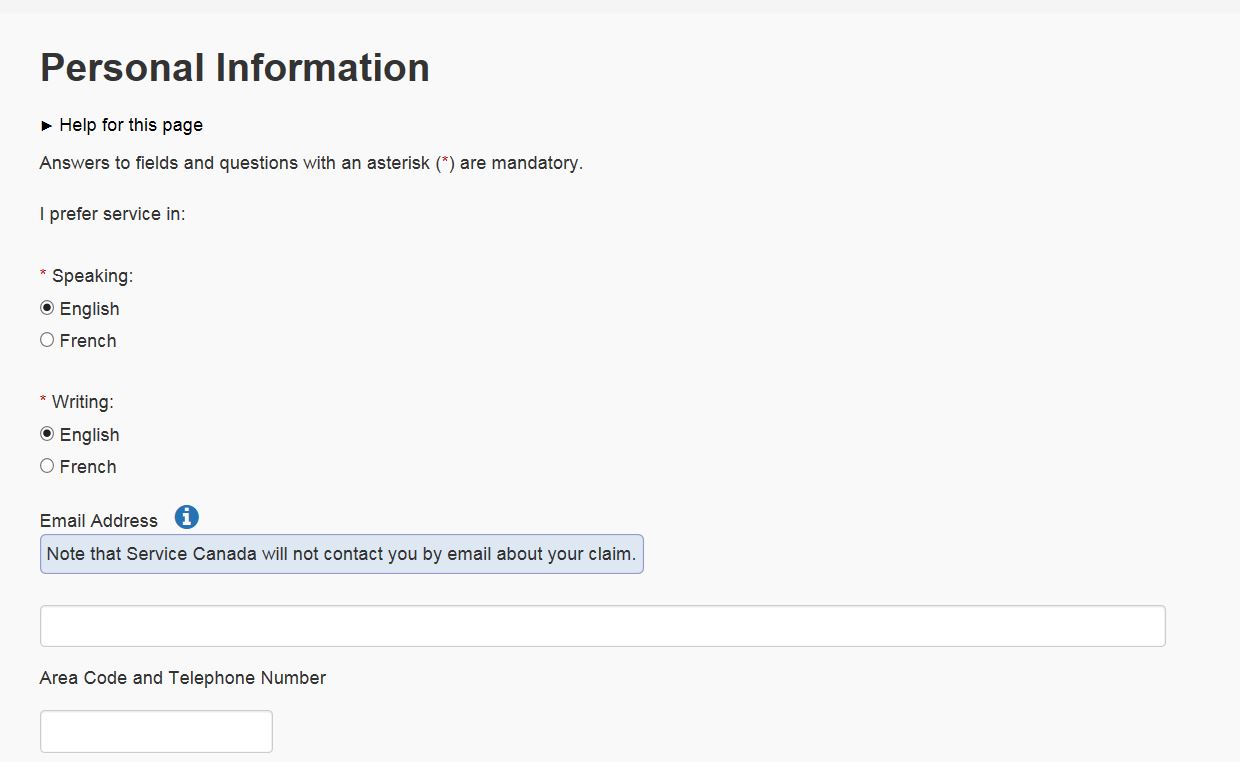Select the English radio button under Writing
This screenshot has height=762, width=1240.
47,434
